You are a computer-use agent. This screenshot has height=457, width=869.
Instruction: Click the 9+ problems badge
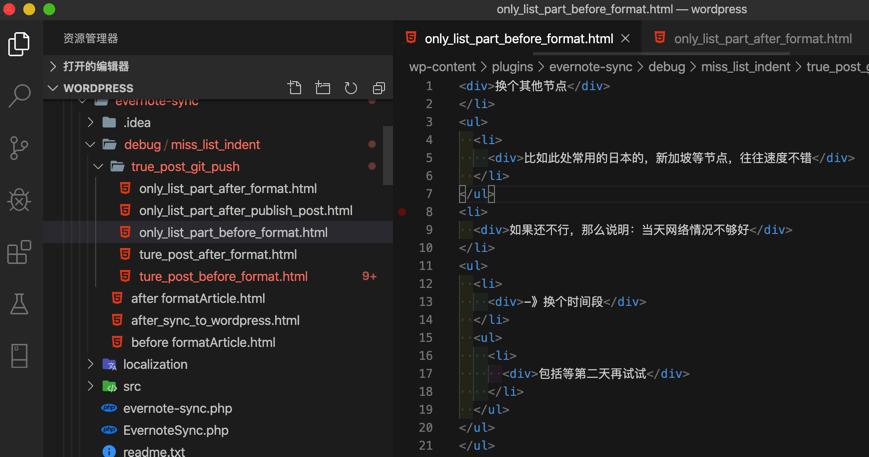pos(369,276)
